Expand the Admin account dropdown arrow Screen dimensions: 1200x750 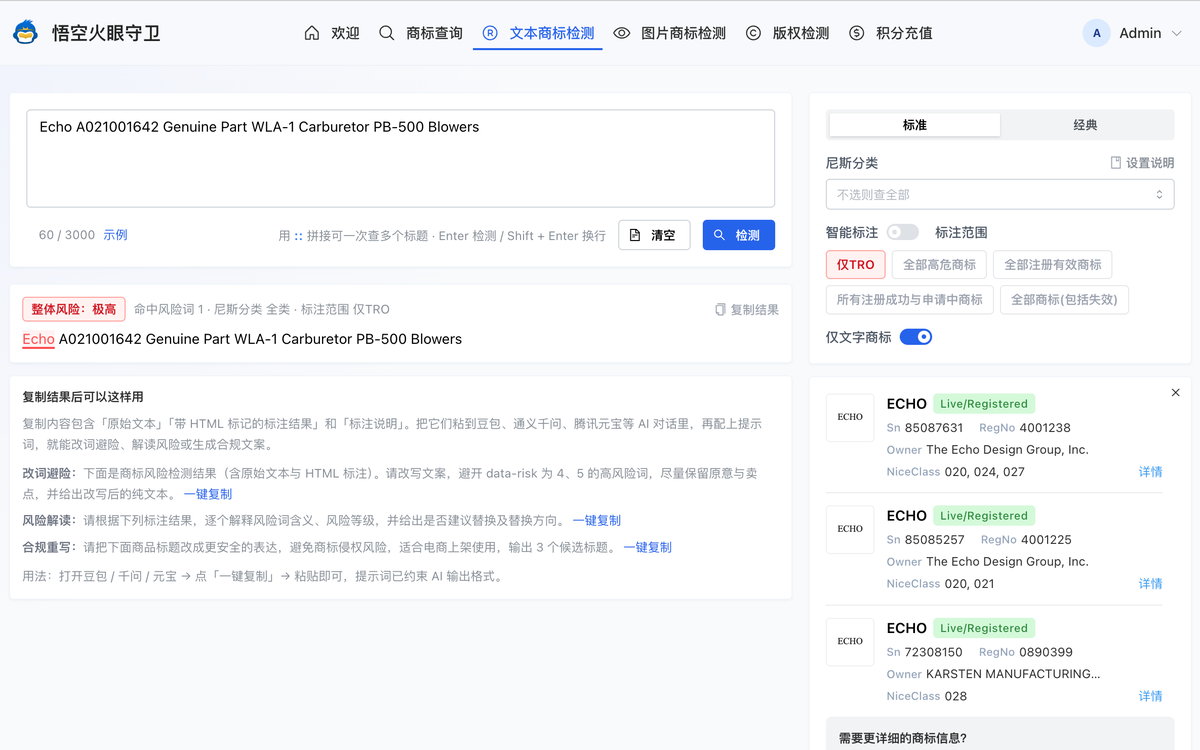click(x=1176, y=33)
